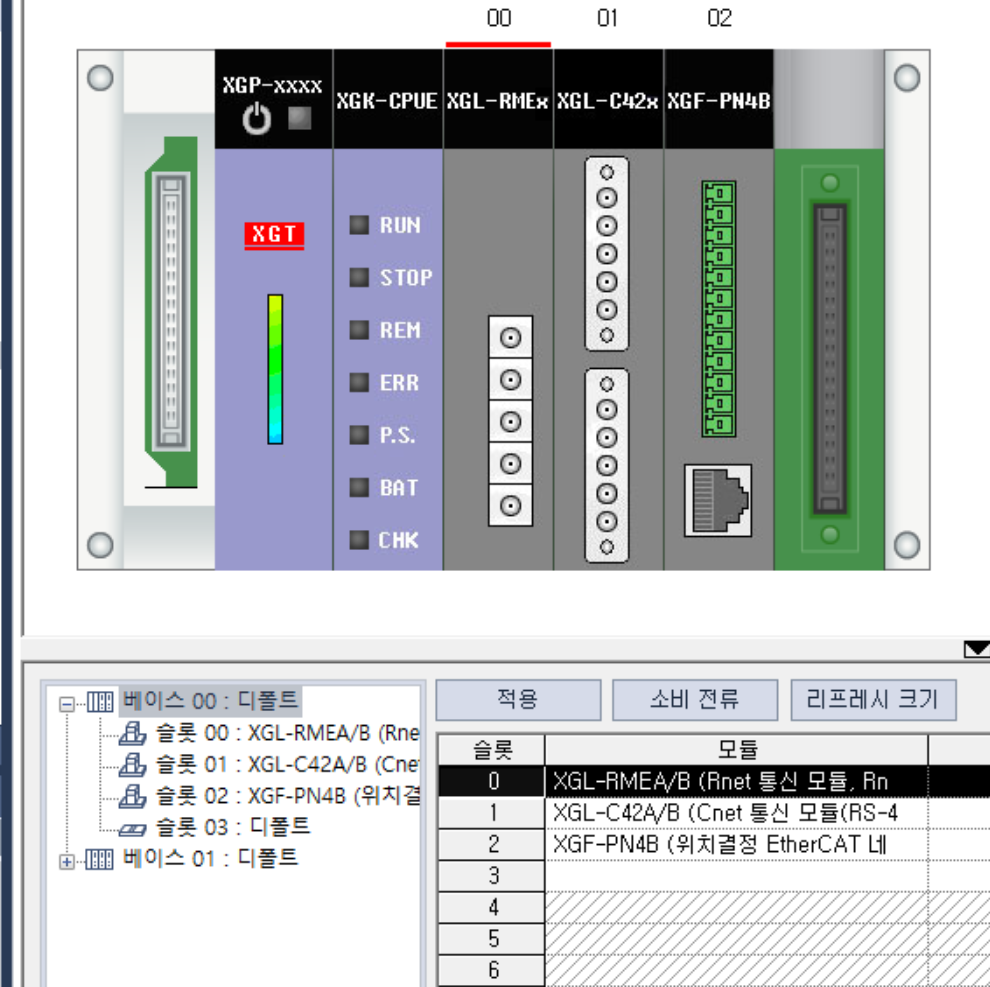990x987 pixels.
Task: Click the module icon beside 슬롯 00 tree item
Action: point(132,734)
